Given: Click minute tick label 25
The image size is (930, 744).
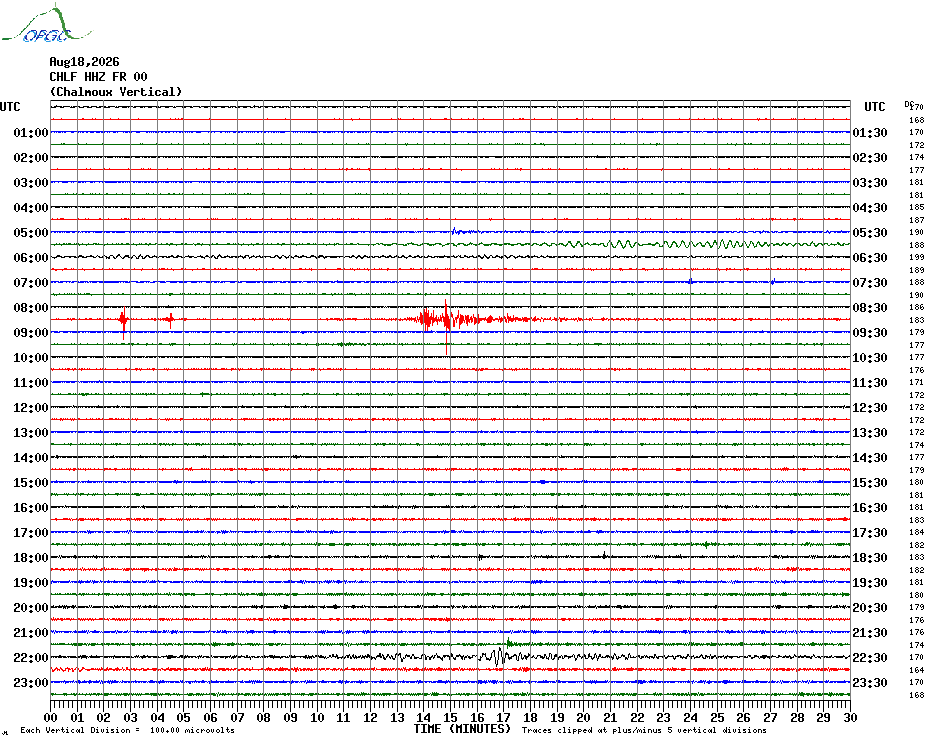Looking at the screenshot, I should click(717, 718).
